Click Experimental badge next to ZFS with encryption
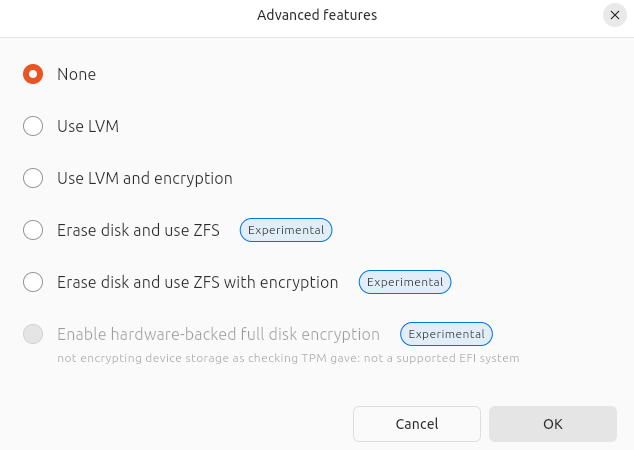This screenshot has height=450, width=634. pyautogui.click(x=405, y=282)
